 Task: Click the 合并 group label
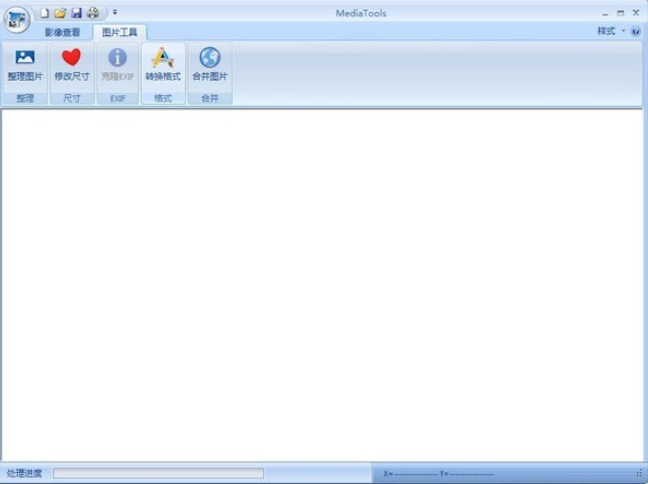tap(210, 98)
